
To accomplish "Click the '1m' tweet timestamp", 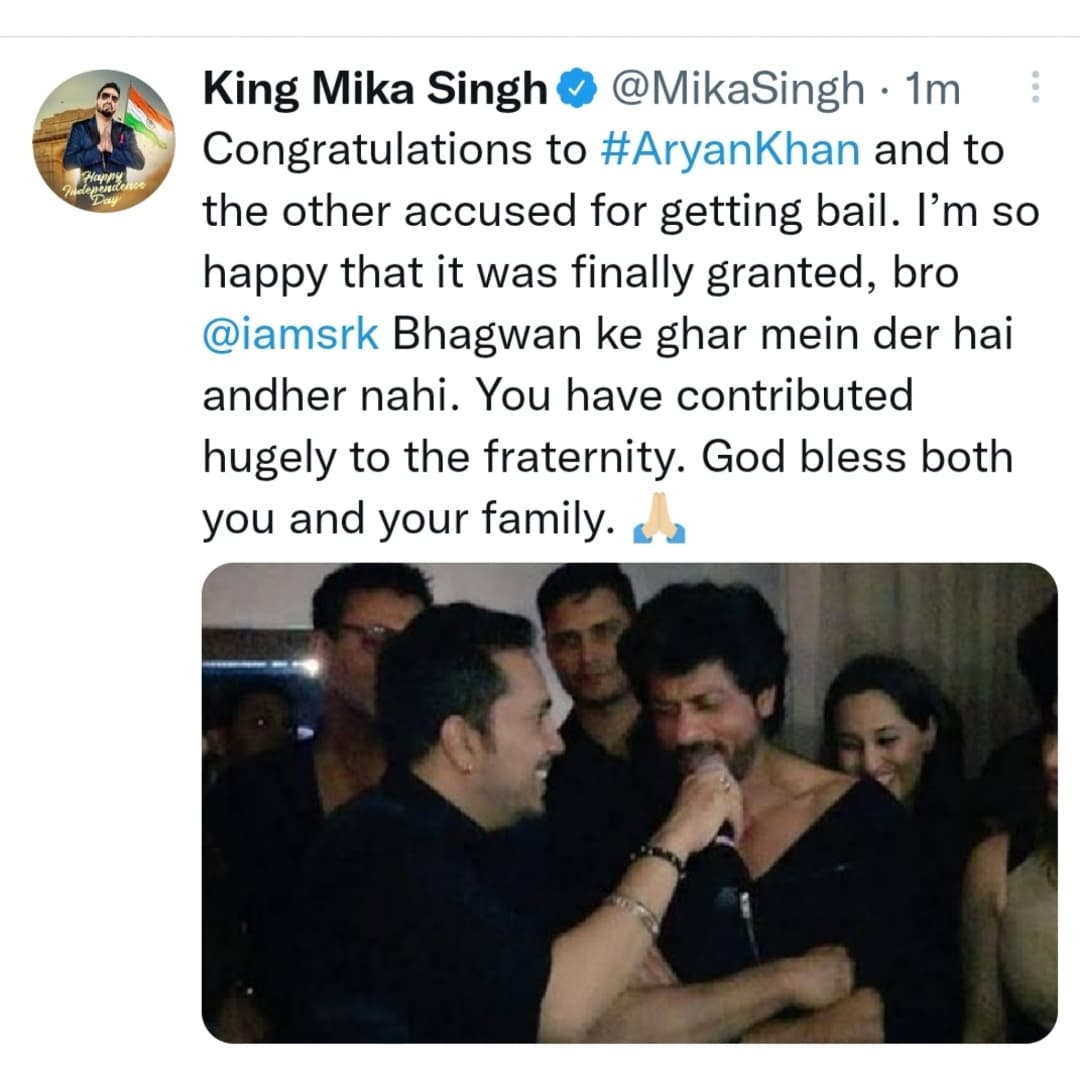I will pos(930,90).
